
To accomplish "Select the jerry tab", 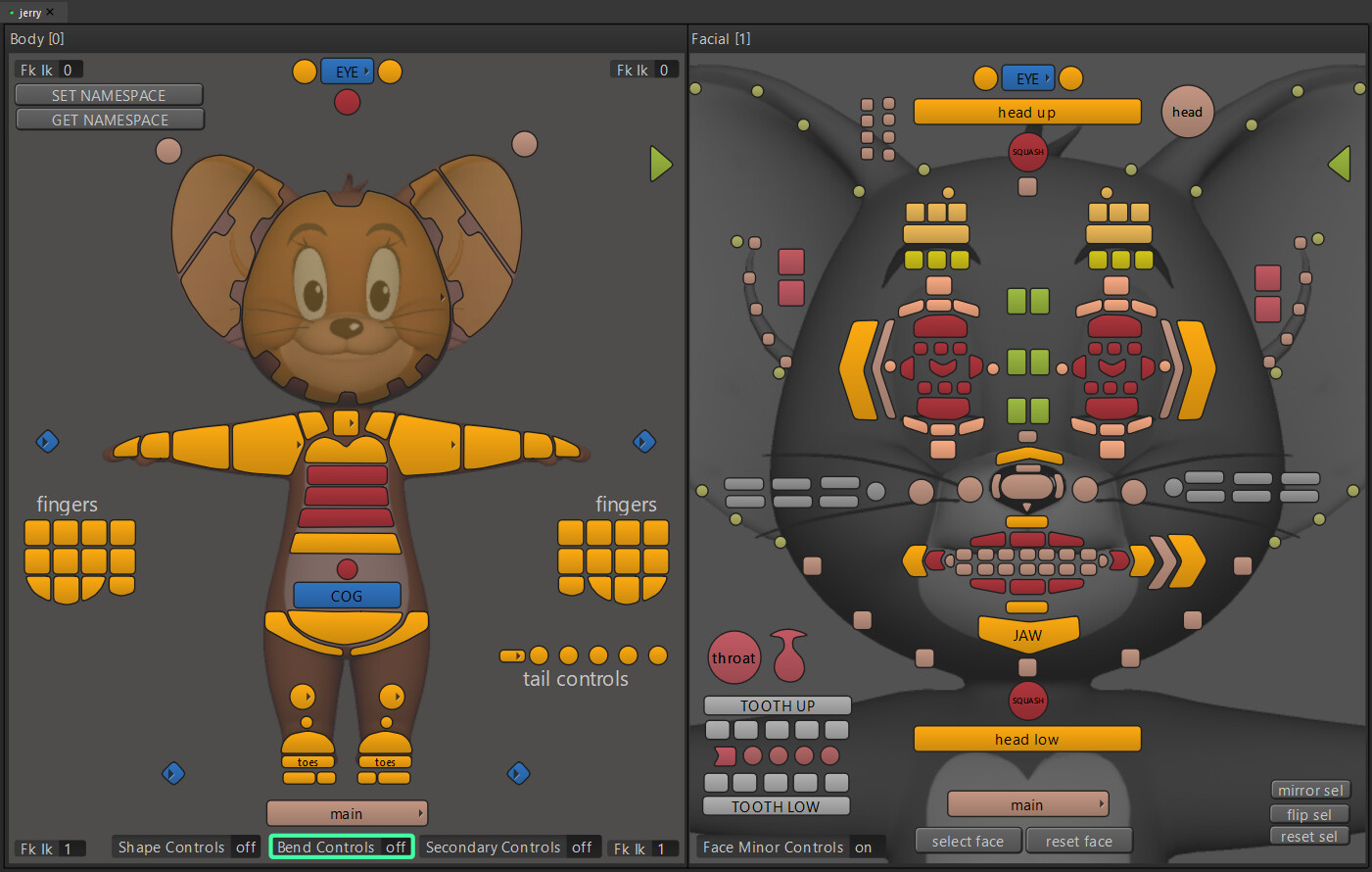I will pos(32,12).
